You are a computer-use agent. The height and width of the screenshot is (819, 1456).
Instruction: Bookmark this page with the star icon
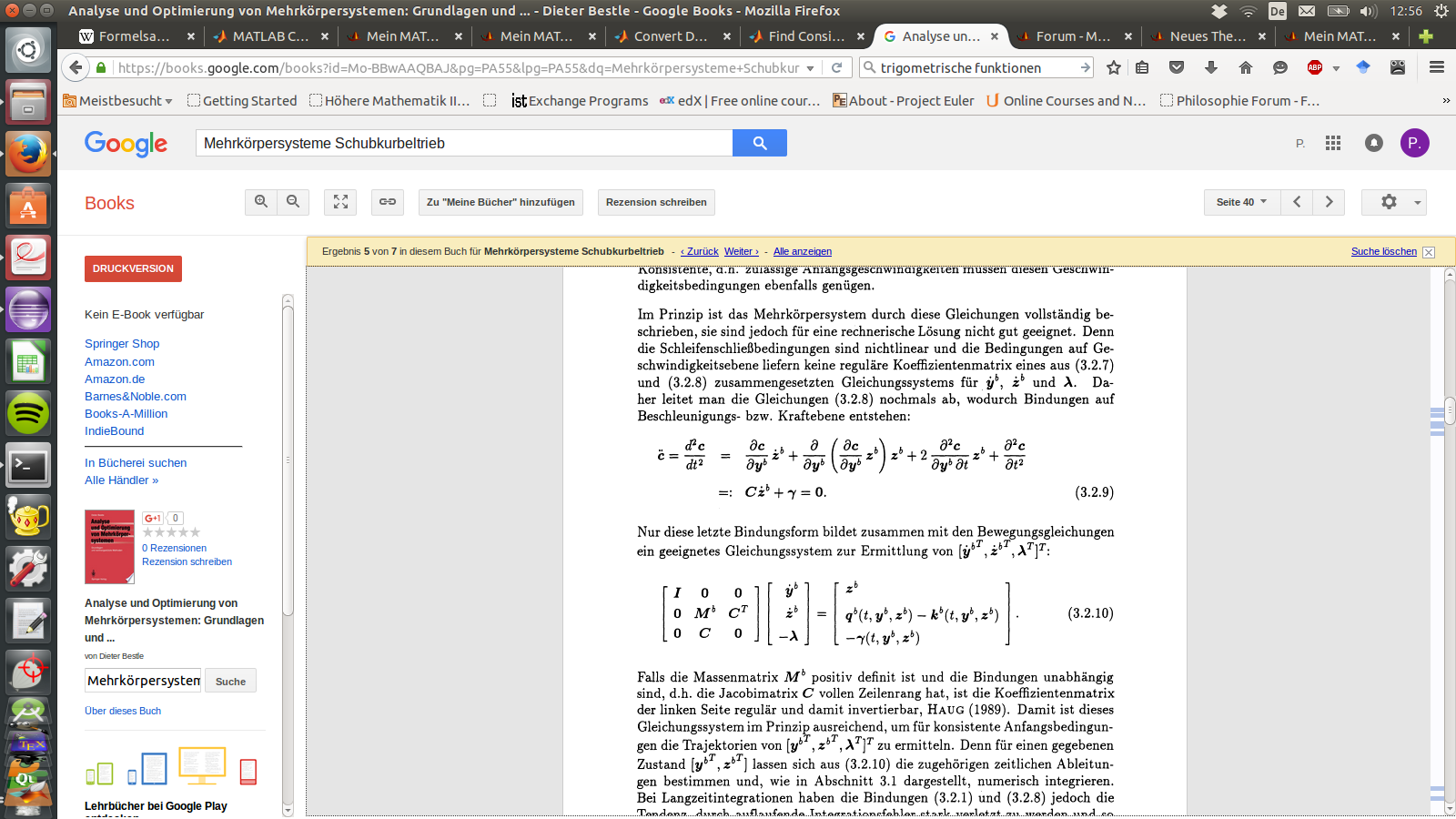click(1114, 67)
